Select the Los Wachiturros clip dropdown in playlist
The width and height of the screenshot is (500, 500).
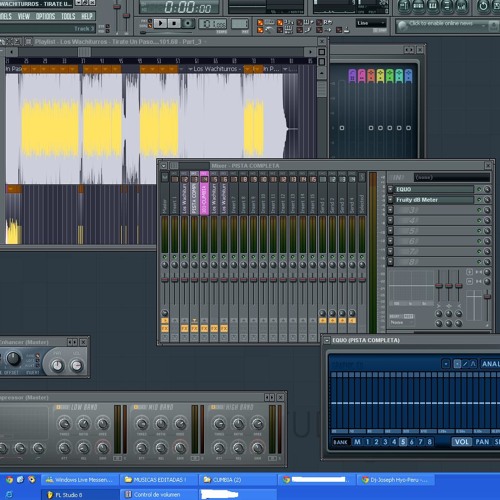pyautogui.click(x=190, y=69)
